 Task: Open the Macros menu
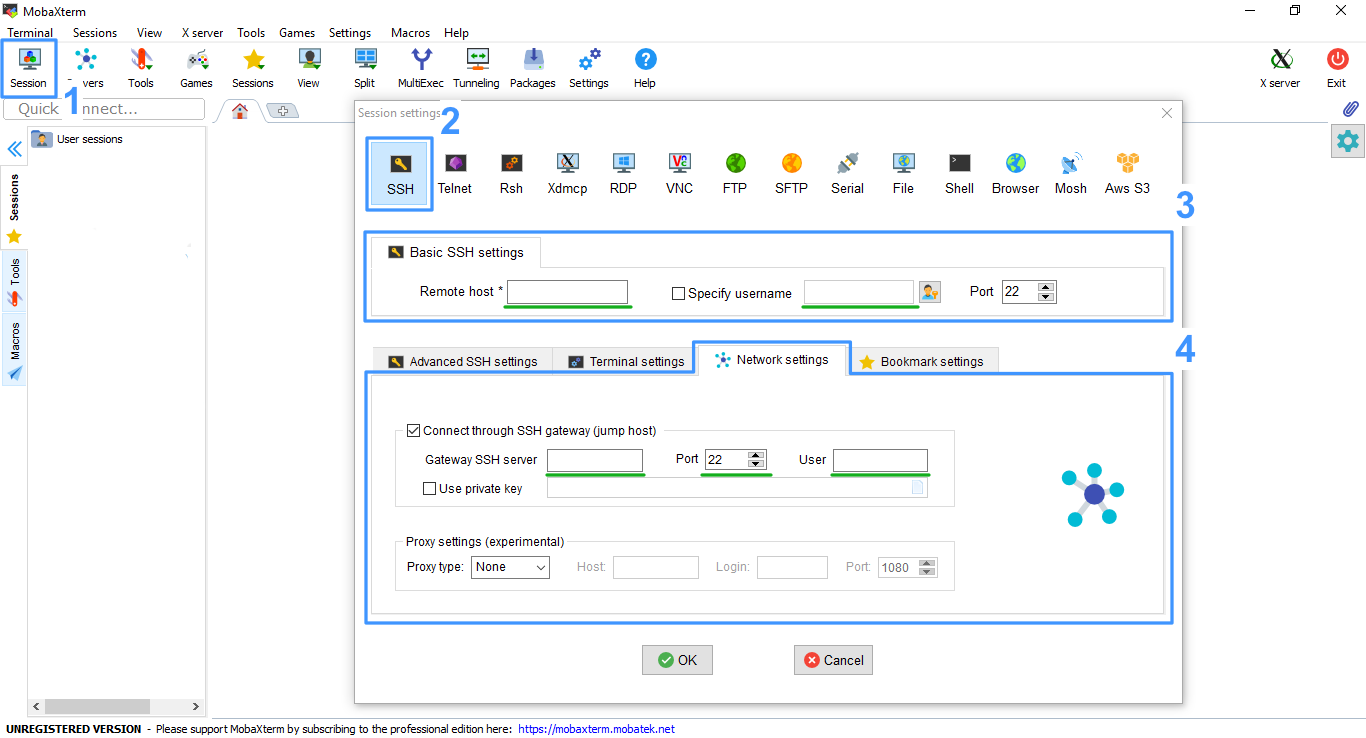[410, 33]
